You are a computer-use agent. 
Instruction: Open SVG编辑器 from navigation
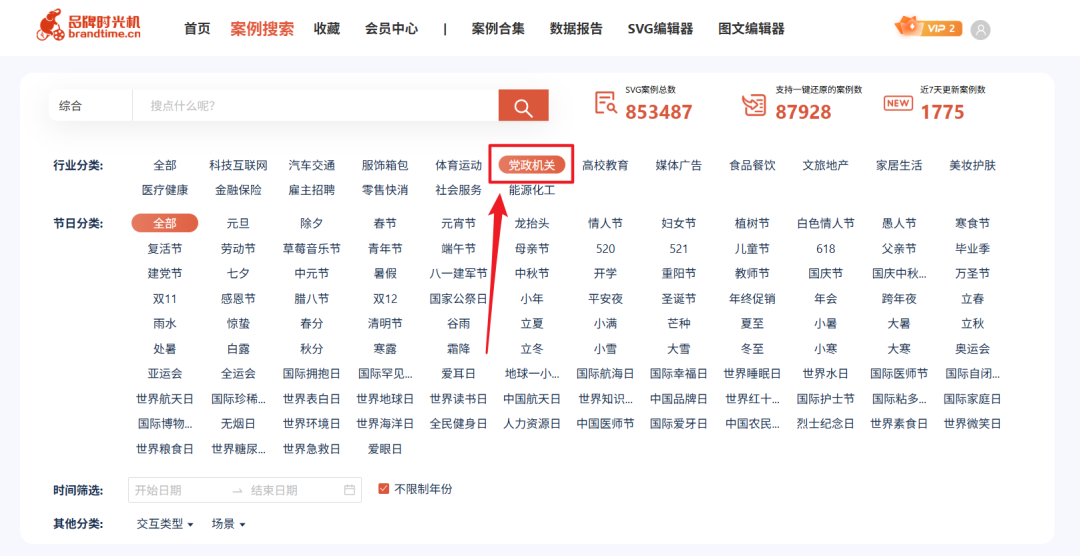tap(660, 29)
